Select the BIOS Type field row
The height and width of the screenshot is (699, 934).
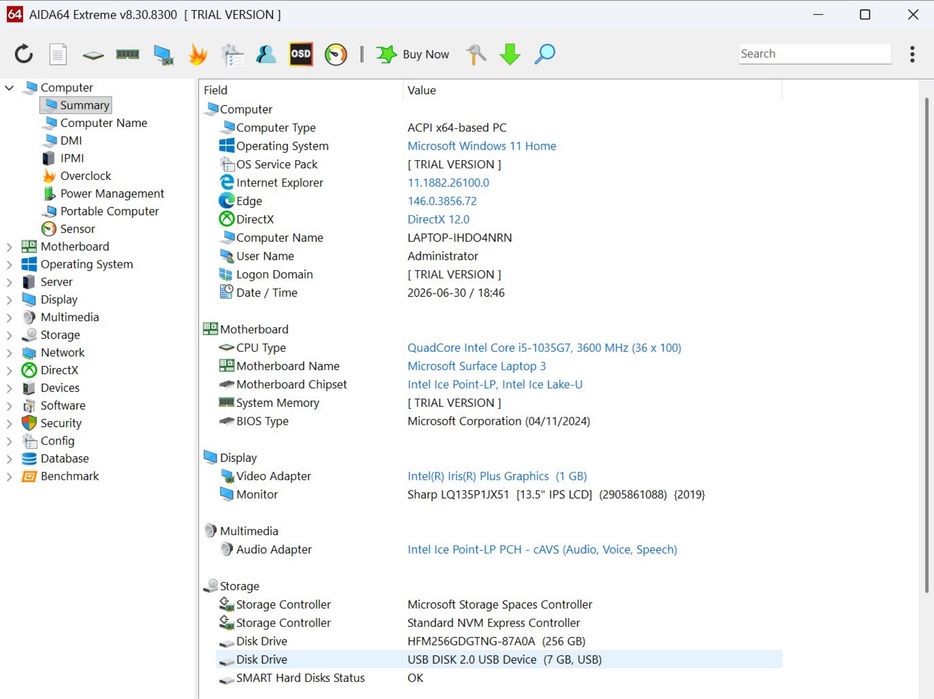click(499, 421)
